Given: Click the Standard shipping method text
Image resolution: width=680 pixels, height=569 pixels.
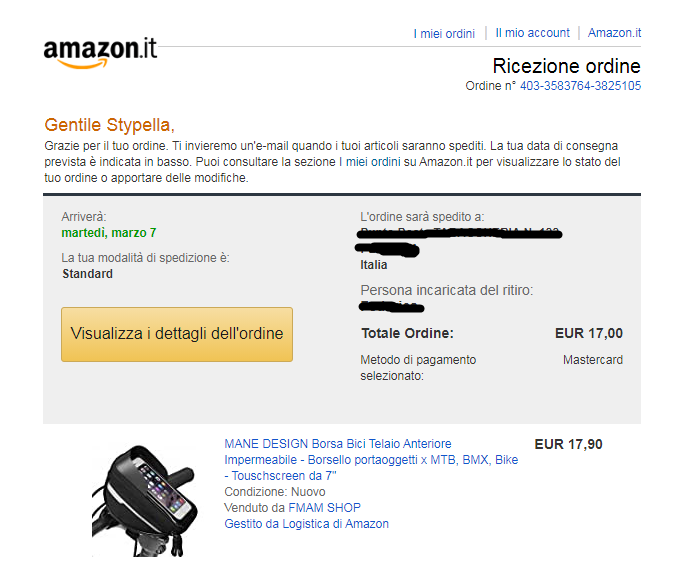Looking at the screenshot, I should pyautogui.click(x=88, y=274).
